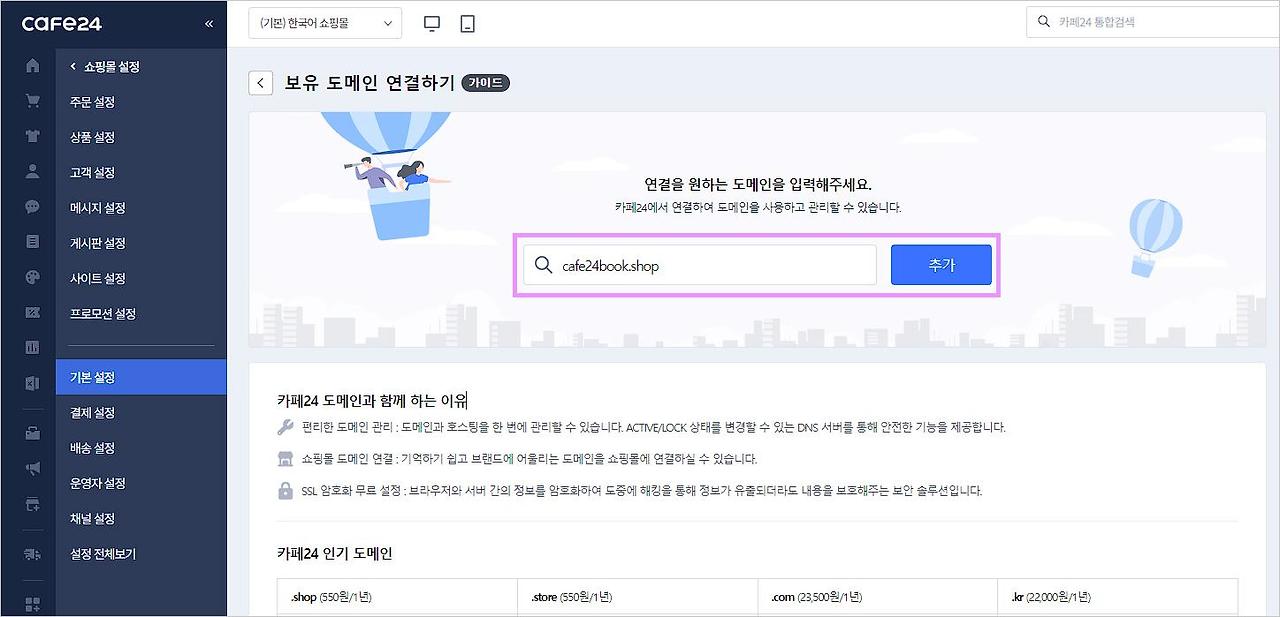Open the home icon in the sidebar
The image size is (1280, 617).
[33, 66]
